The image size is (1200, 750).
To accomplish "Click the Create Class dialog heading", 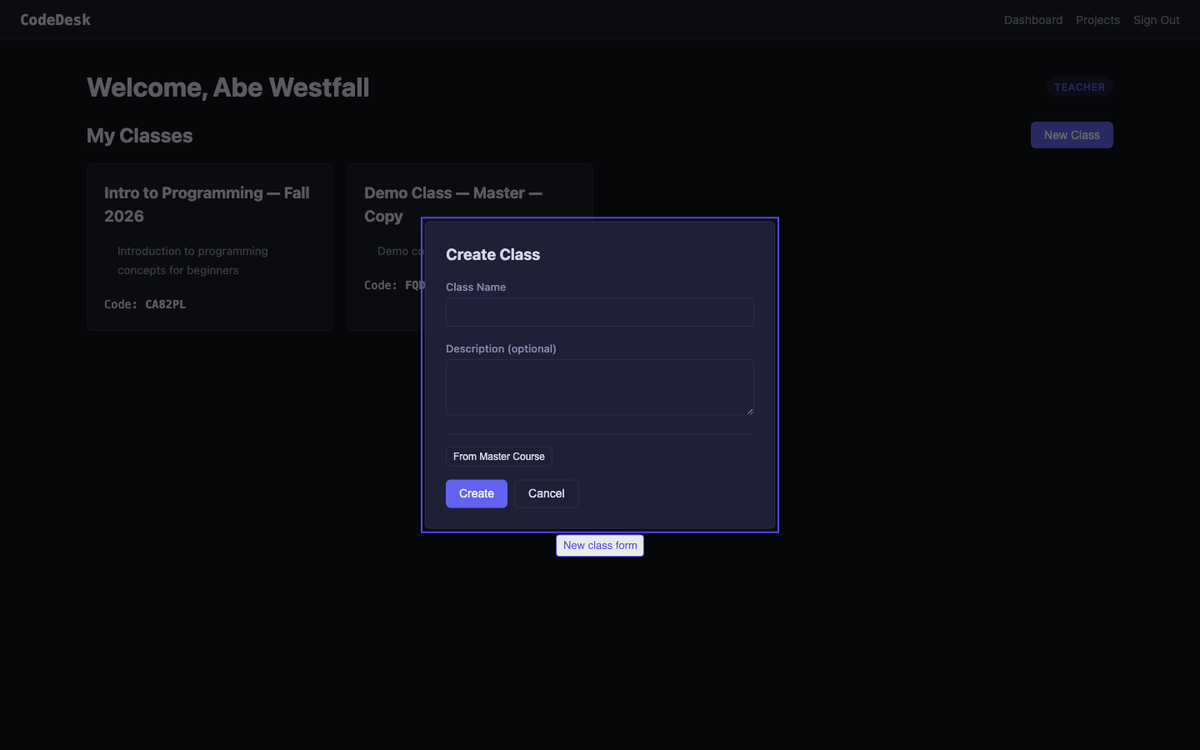I will pos(493,255).
